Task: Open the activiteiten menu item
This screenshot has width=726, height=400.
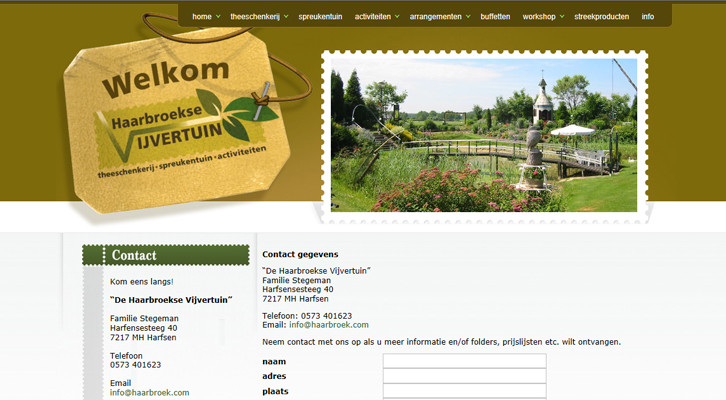Action: point(373,17)
